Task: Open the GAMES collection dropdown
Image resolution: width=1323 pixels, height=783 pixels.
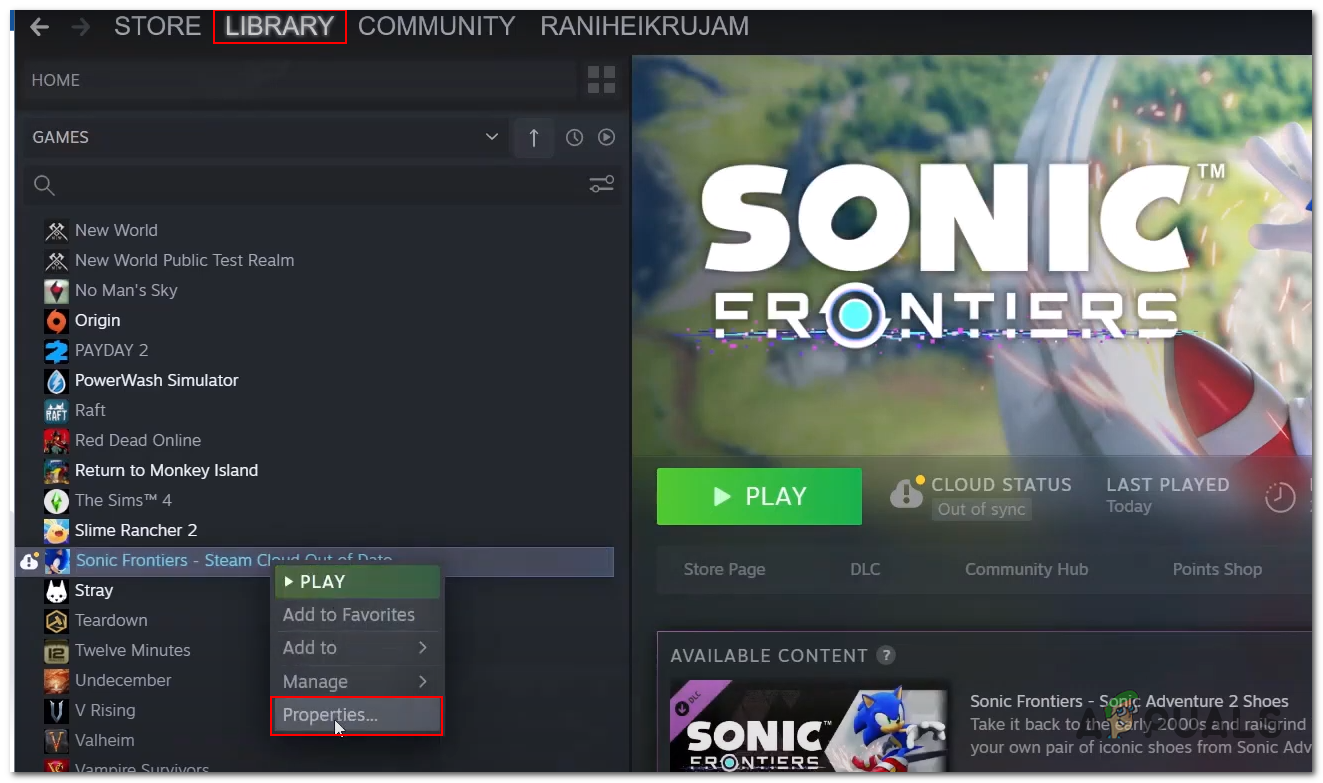Action: (265, 137)
